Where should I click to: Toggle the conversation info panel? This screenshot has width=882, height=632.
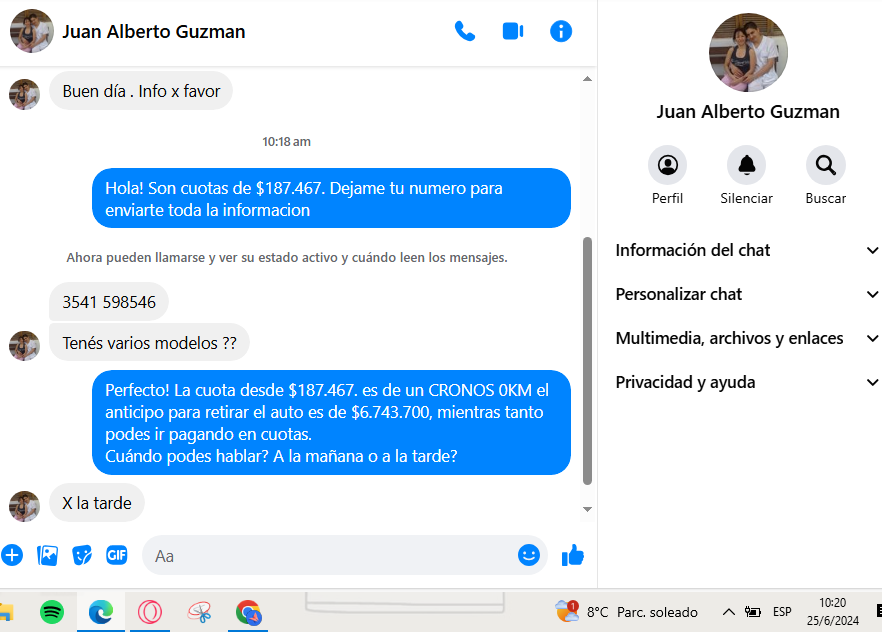(x=561, y=31)
